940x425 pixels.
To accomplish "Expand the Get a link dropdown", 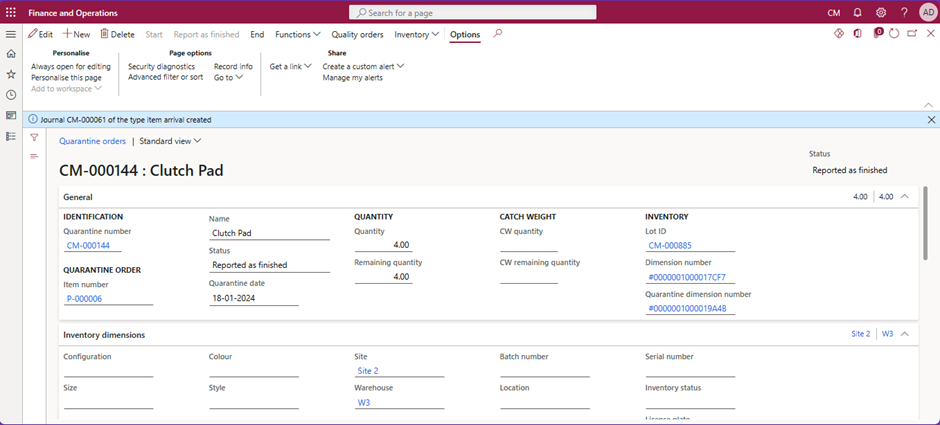I will (291, 67).
